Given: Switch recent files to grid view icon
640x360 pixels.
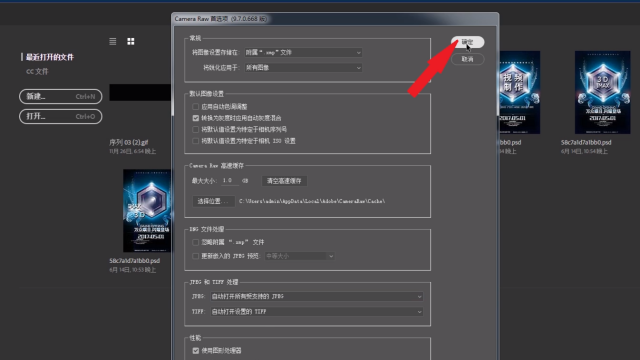Looking at the screenshot, I should tap(131, 41).
